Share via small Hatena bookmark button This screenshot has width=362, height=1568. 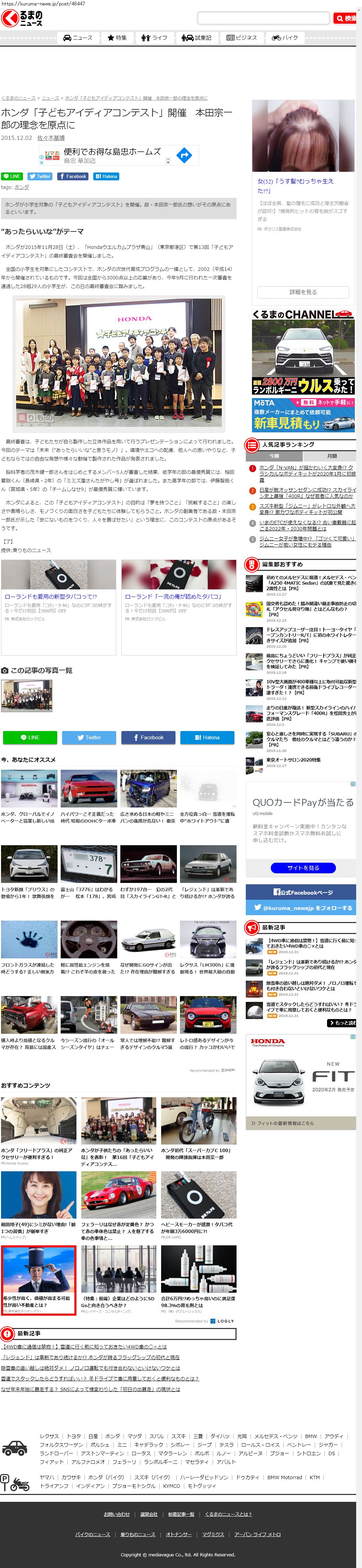click(106, 177)
